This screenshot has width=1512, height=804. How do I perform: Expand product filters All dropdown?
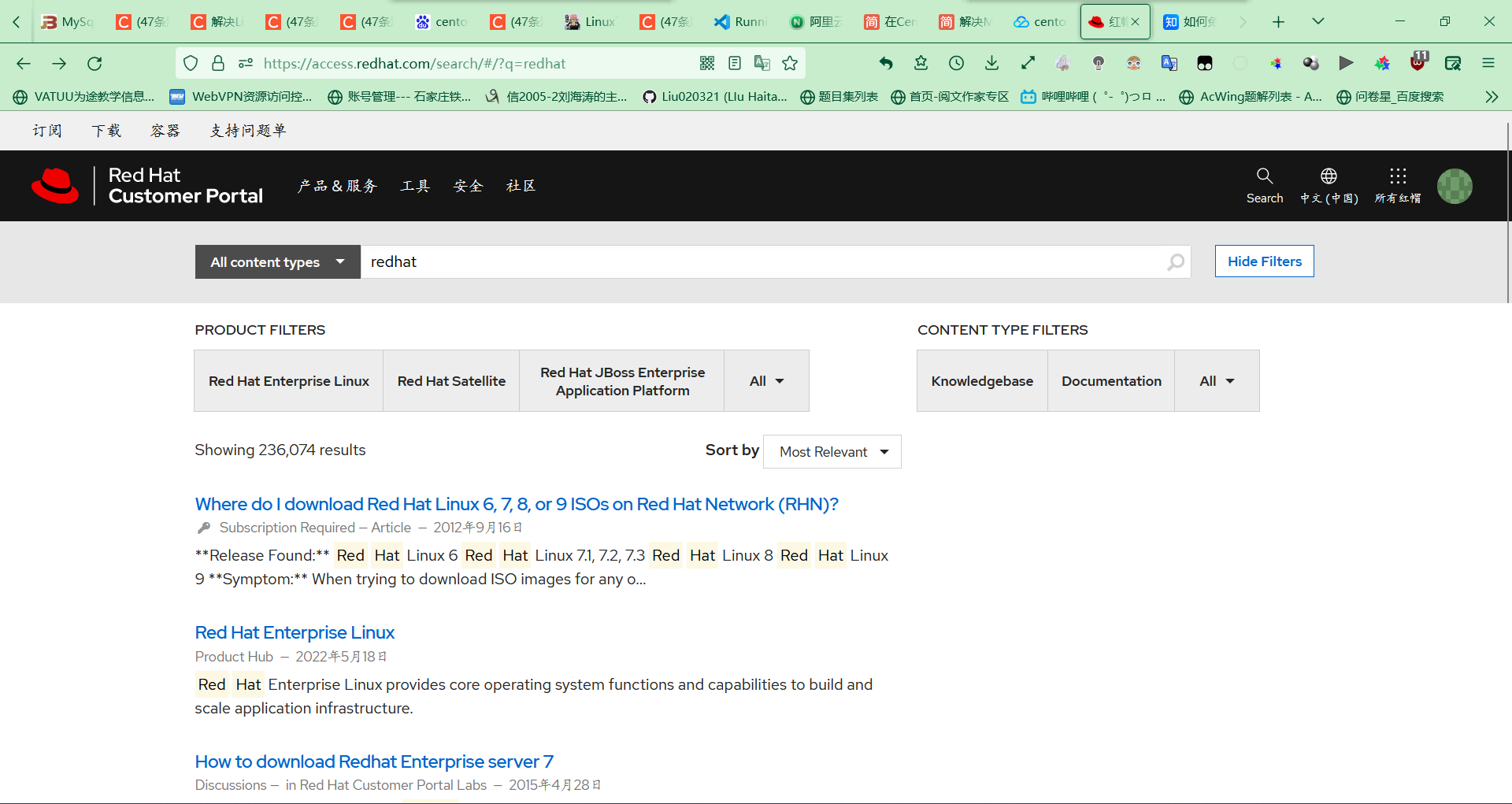(x=766, y=381)
